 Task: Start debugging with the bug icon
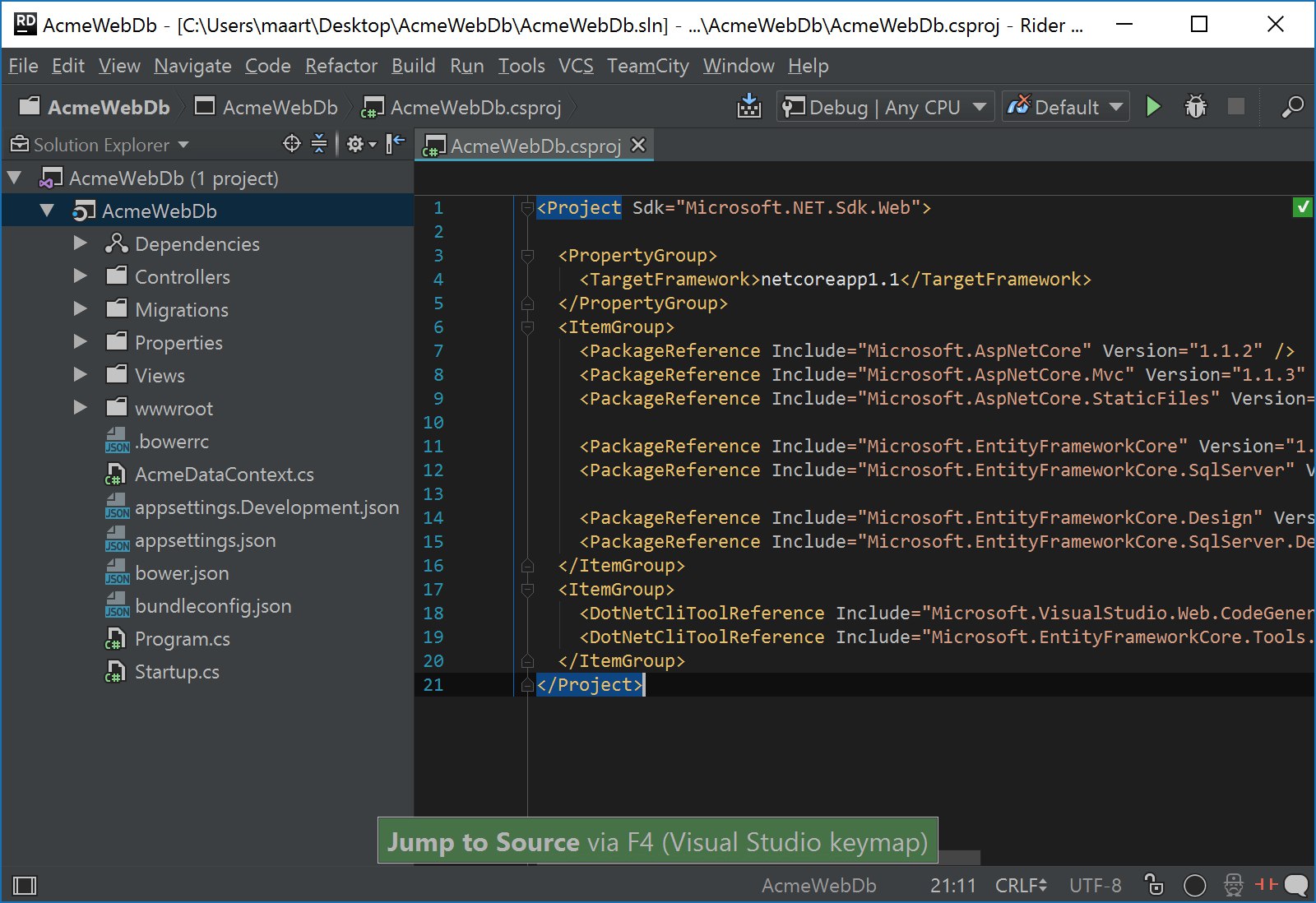coord(1195,107)
